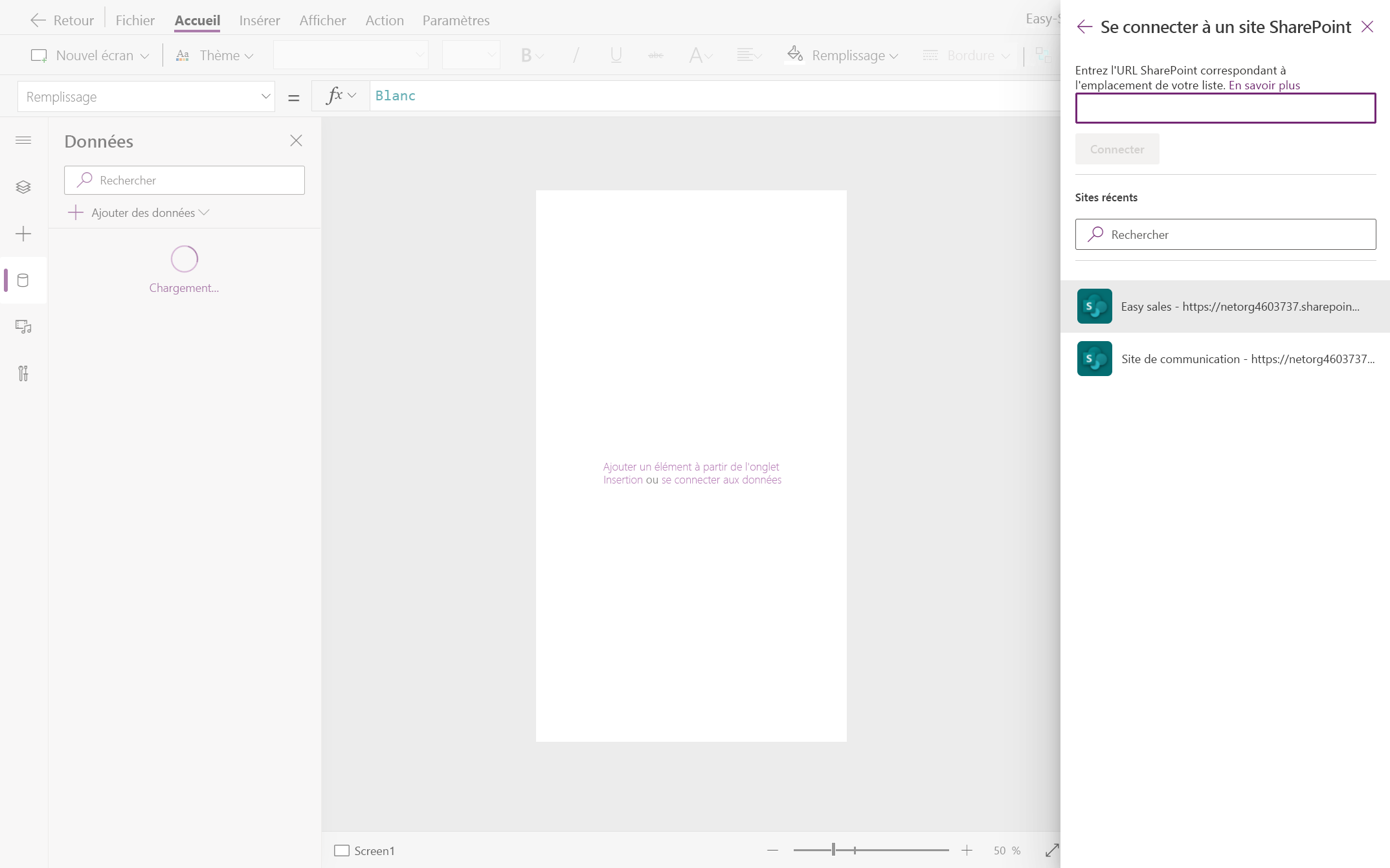Open the Bordure border options
Viewport: 1390px width, 868px height.
[x=966, y=56]
